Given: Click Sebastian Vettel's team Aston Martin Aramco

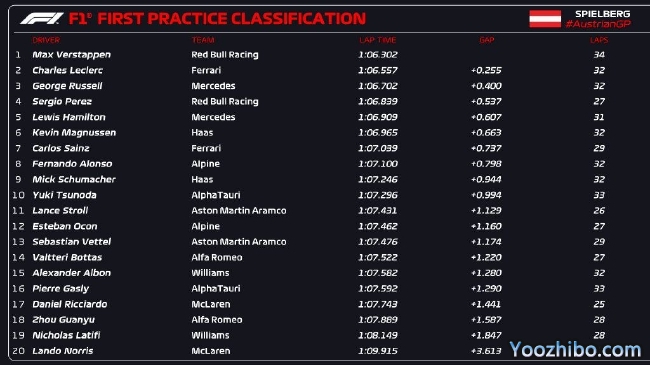Looking at the screenshot, I should (239, 242).
